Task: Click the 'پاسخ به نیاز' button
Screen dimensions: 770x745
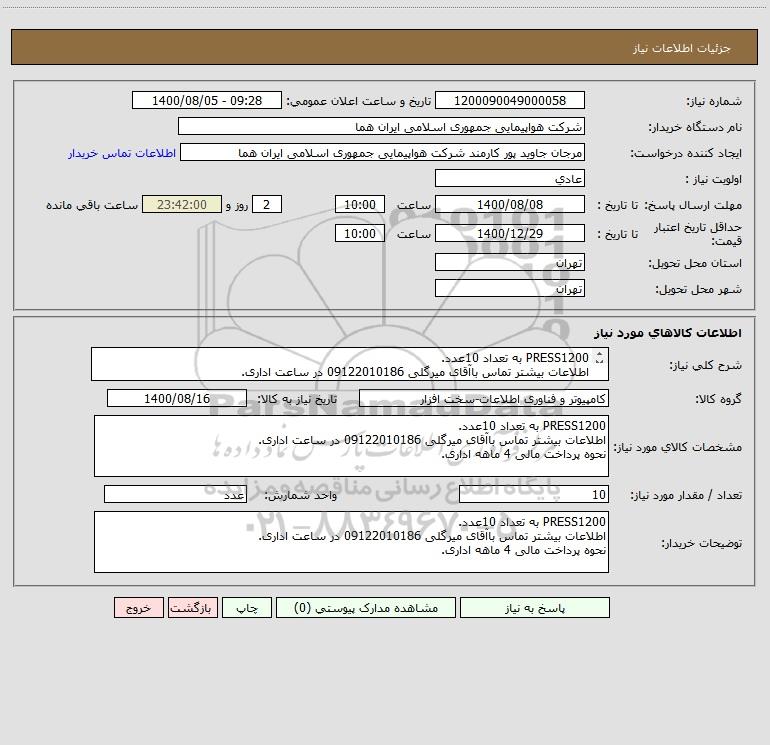Action: (x=535, y=607)
